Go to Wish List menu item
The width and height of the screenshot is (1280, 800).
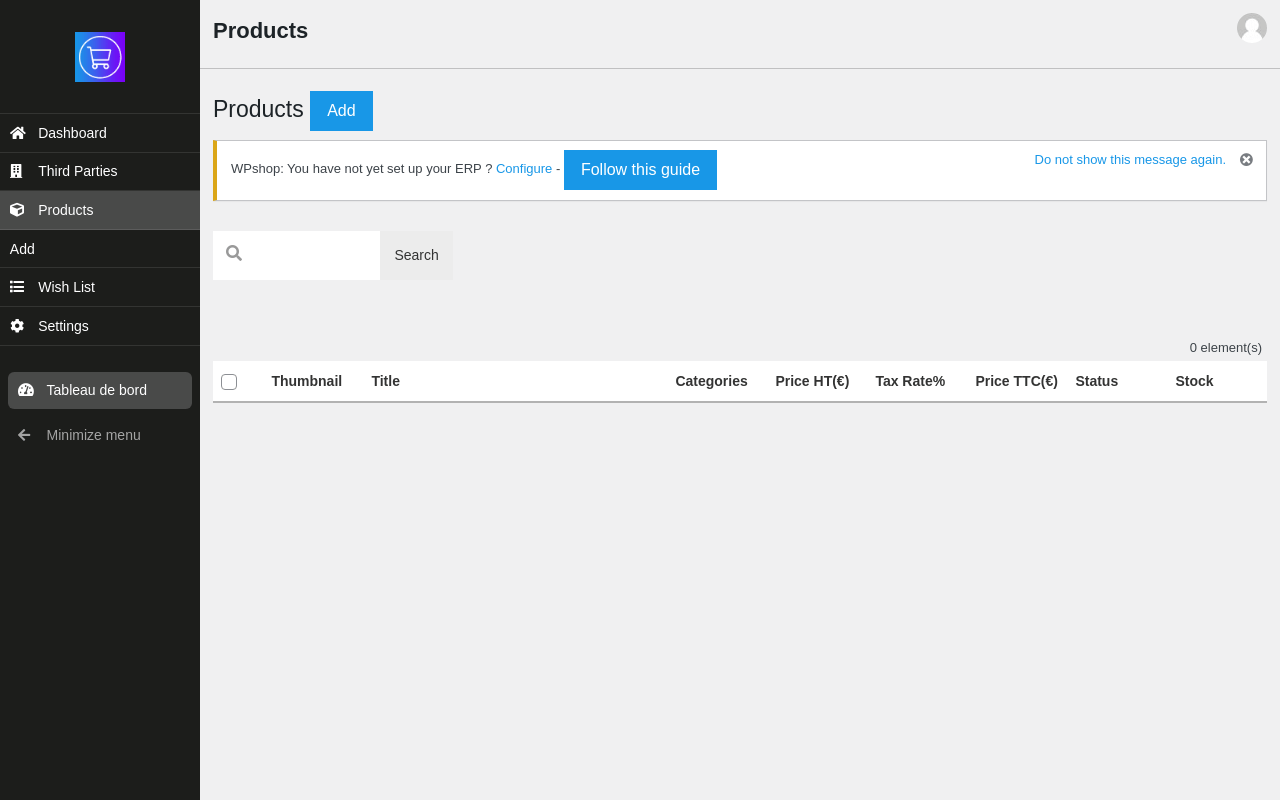click(100, 287)
